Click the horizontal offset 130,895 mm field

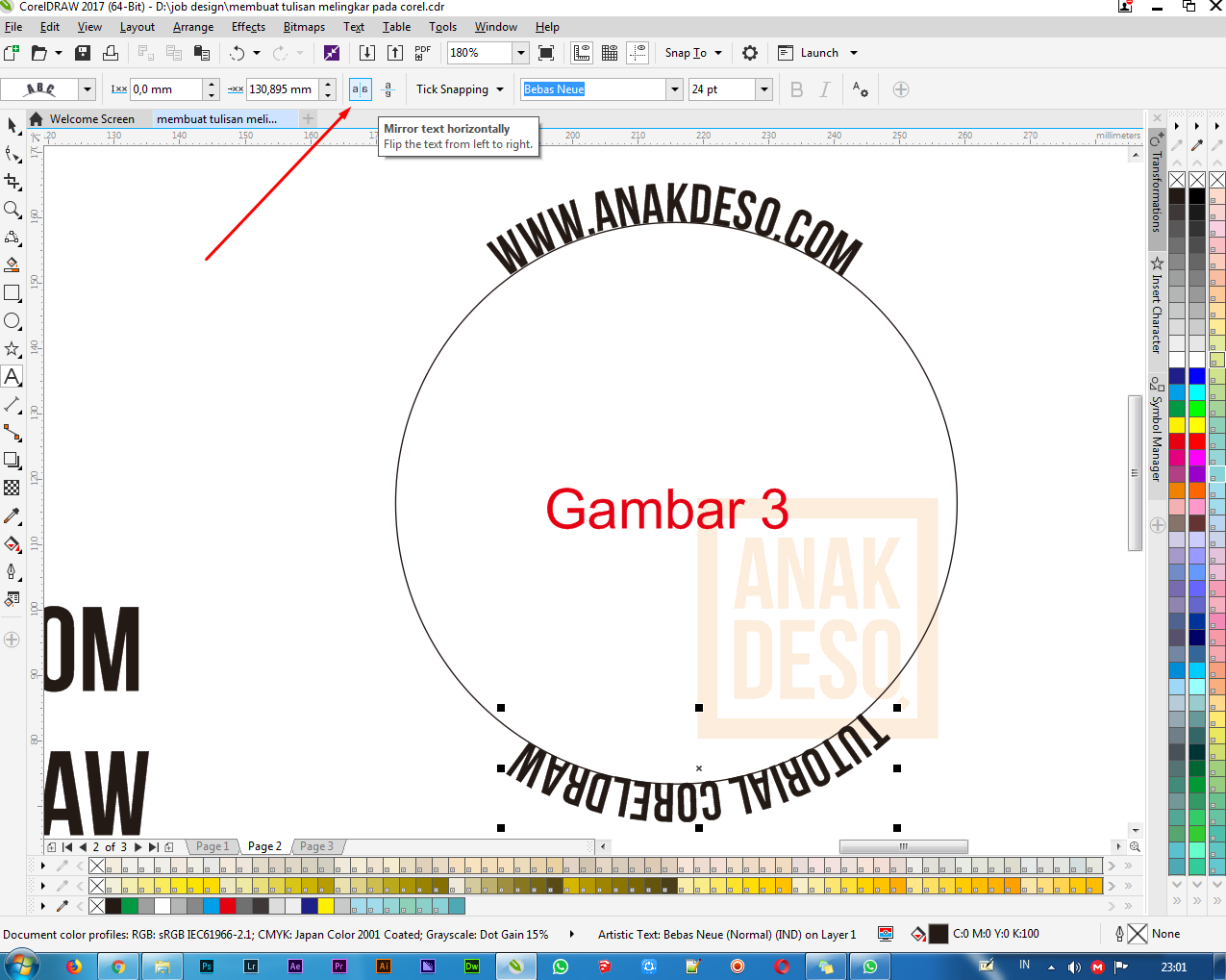283,89
